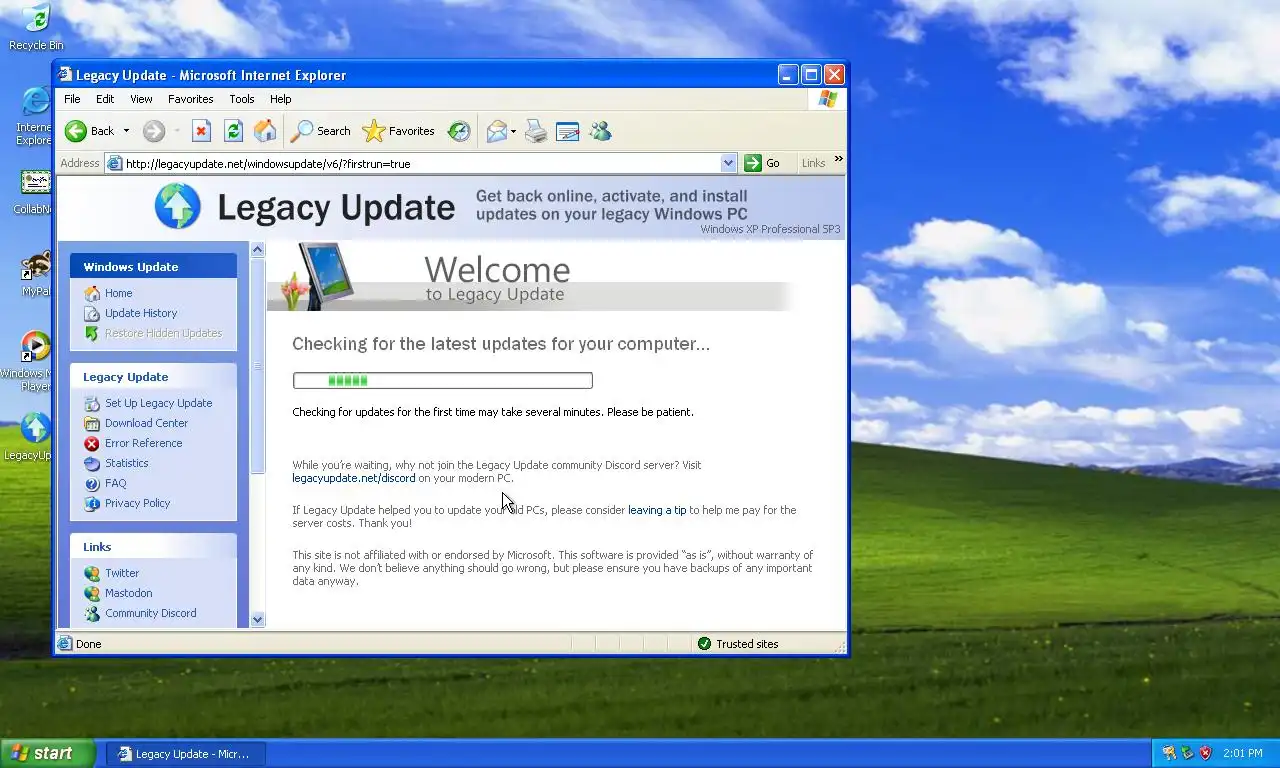Click the Windows flag throbber icon
This screenshot has width=1280, height=768.
pyautogui.click(x=827, y=99)
